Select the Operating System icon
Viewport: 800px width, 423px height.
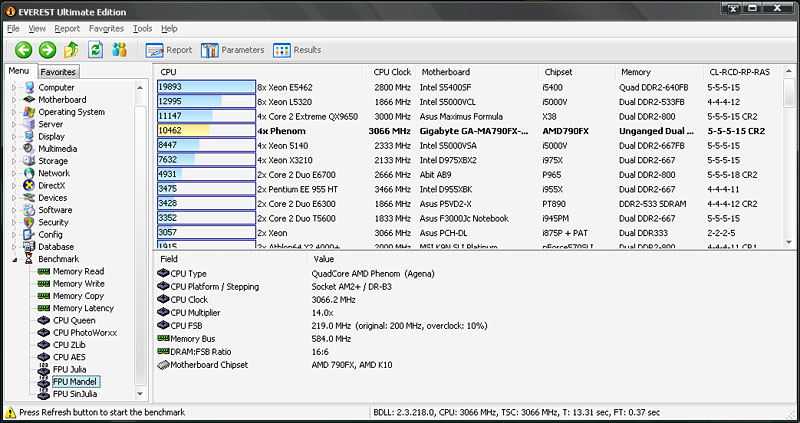pyautogui.click(x=30, y=112)
